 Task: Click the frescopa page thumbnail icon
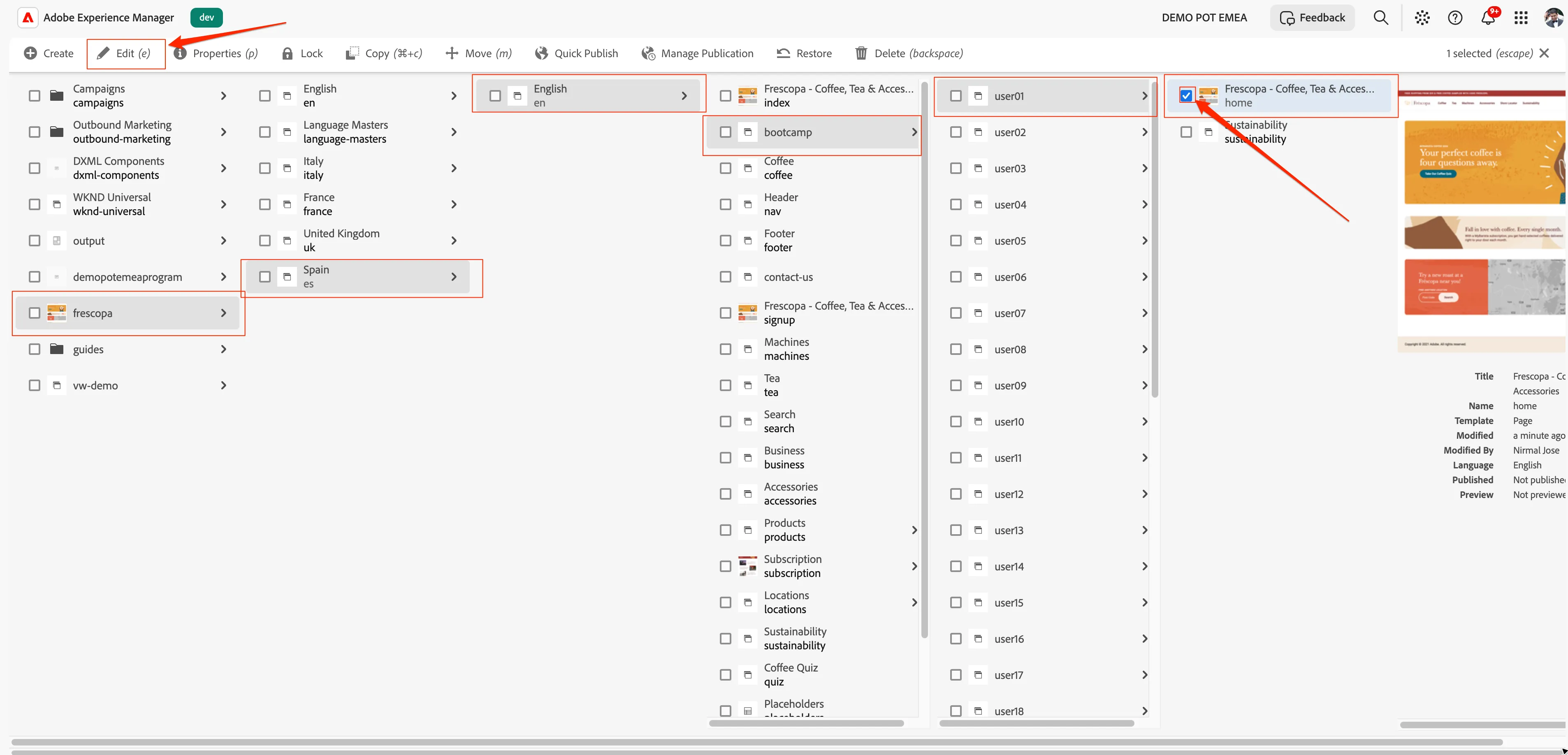pos(57,313)
